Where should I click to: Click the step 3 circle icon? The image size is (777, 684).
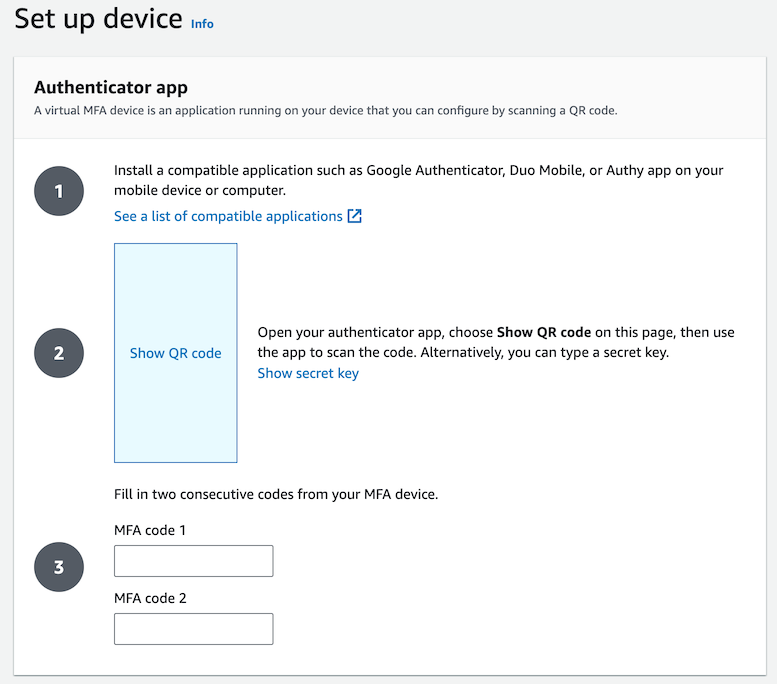[59, 567]
